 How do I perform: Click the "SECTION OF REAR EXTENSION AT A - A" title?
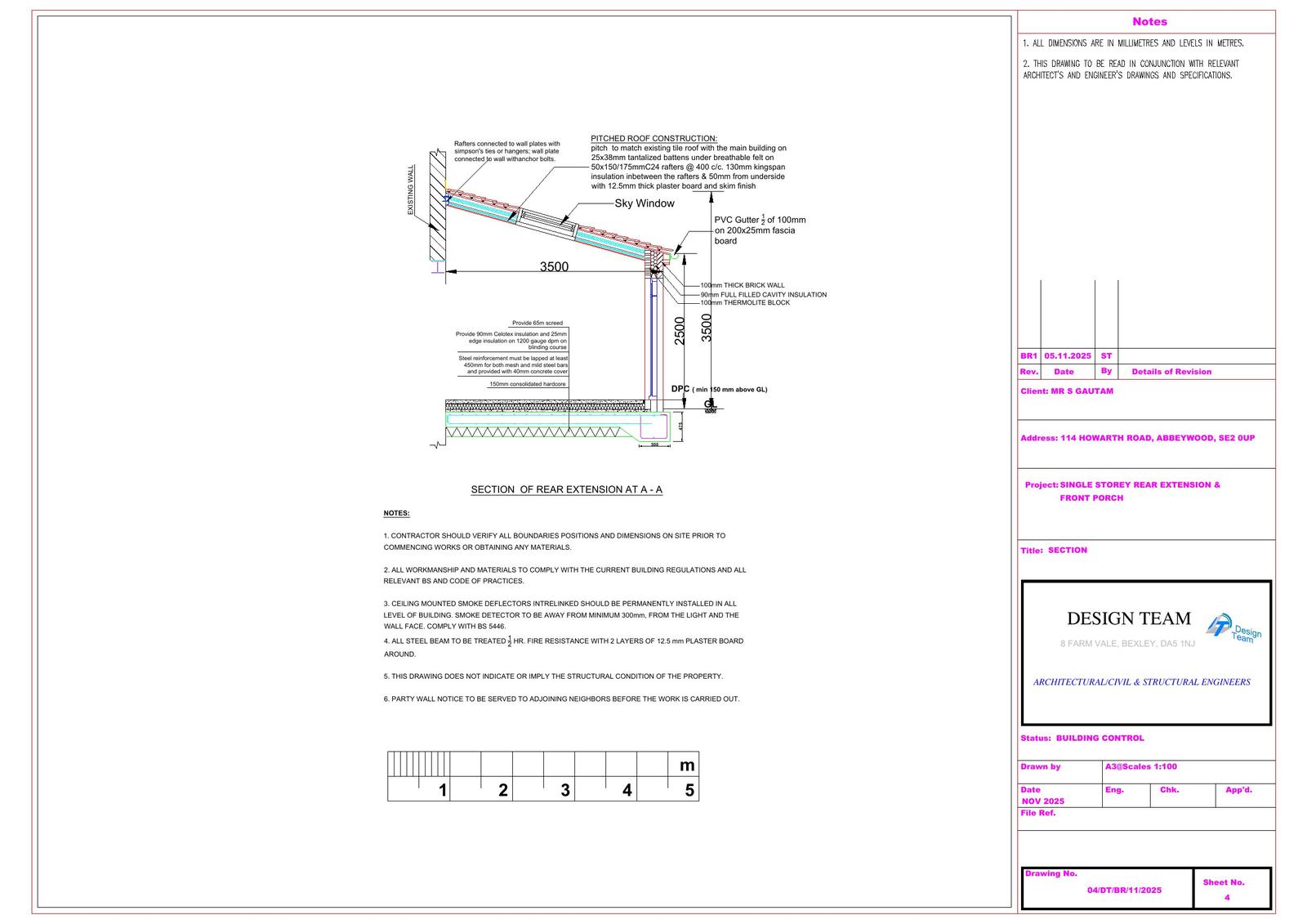tap(566, 489)
